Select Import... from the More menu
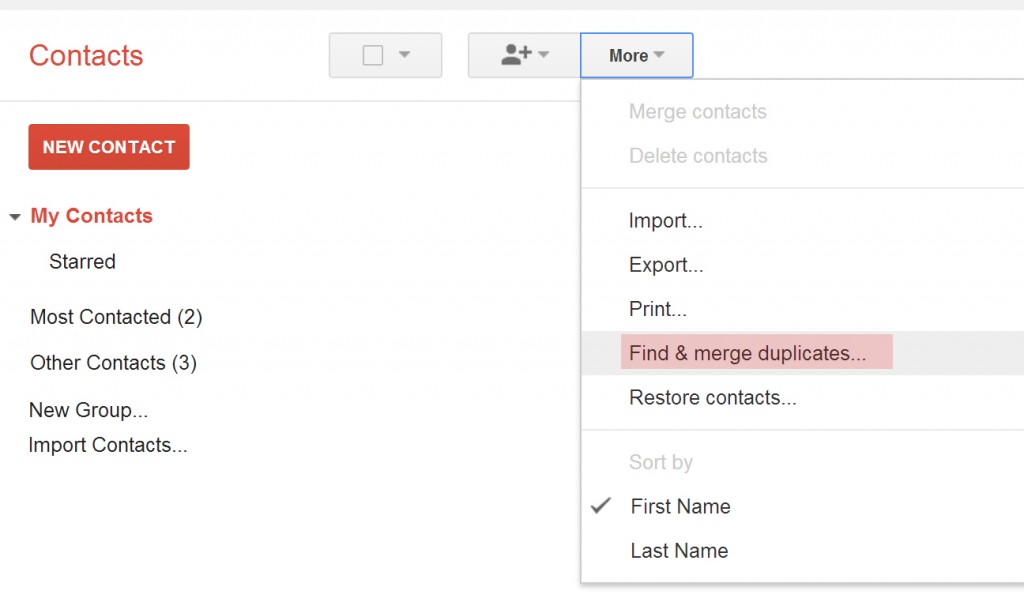Image resolution: width=1024 pixels, height=602 pixels. tap(665, 221)
